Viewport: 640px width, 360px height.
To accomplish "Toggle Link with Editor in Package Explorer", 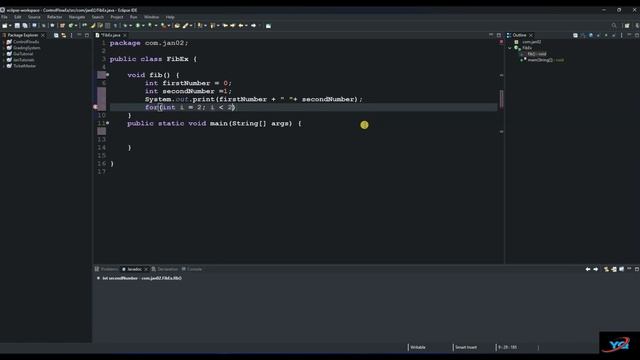I will pyautogui.click(x=64, y=36).
